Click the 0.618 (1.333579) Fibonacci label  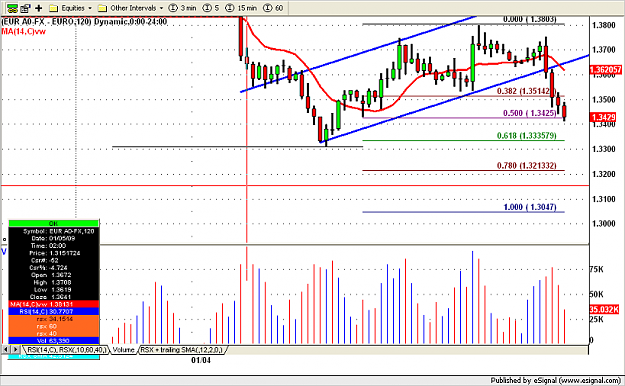point(526,136)
